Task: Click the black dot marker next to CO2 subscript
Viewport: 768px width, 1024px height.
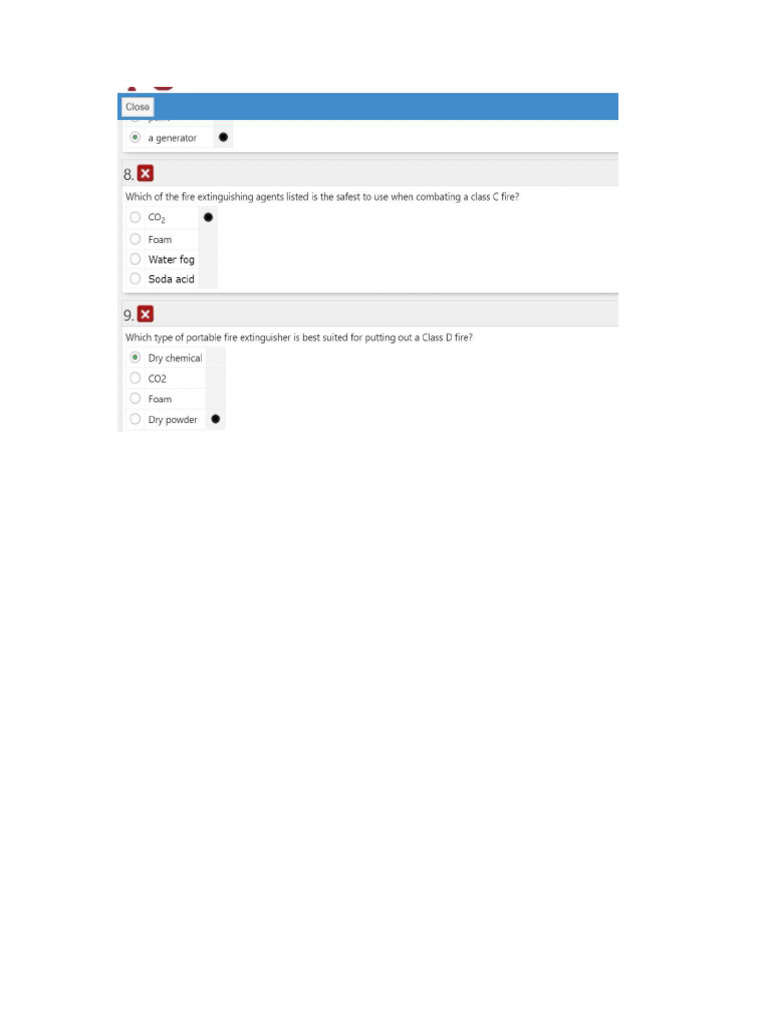Action: 208,217
